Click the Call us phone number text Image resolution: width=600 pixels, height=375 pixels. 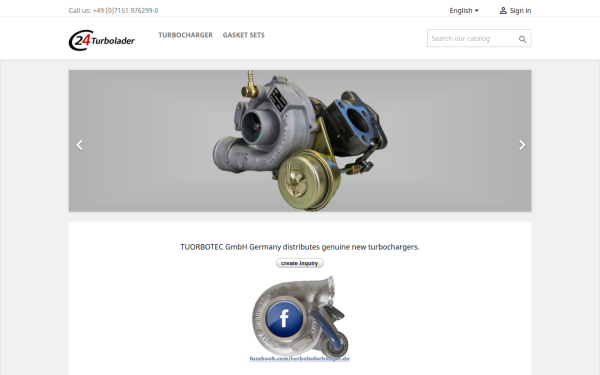point(113,11)
